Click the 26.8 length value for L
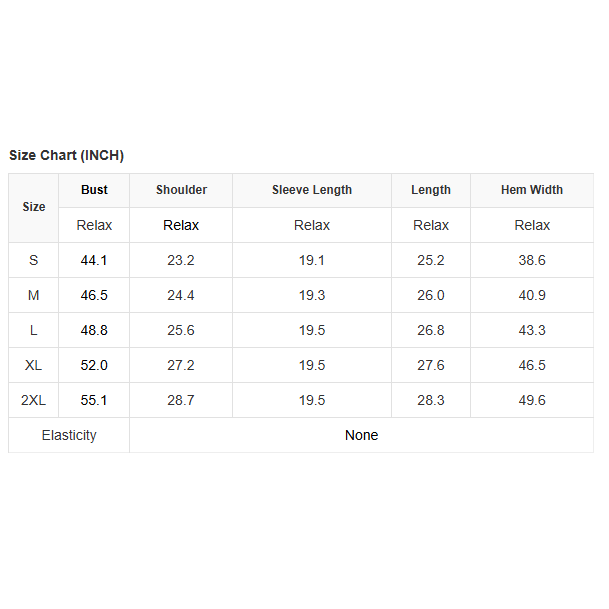 pyautogui.click(x=431, y=330)
